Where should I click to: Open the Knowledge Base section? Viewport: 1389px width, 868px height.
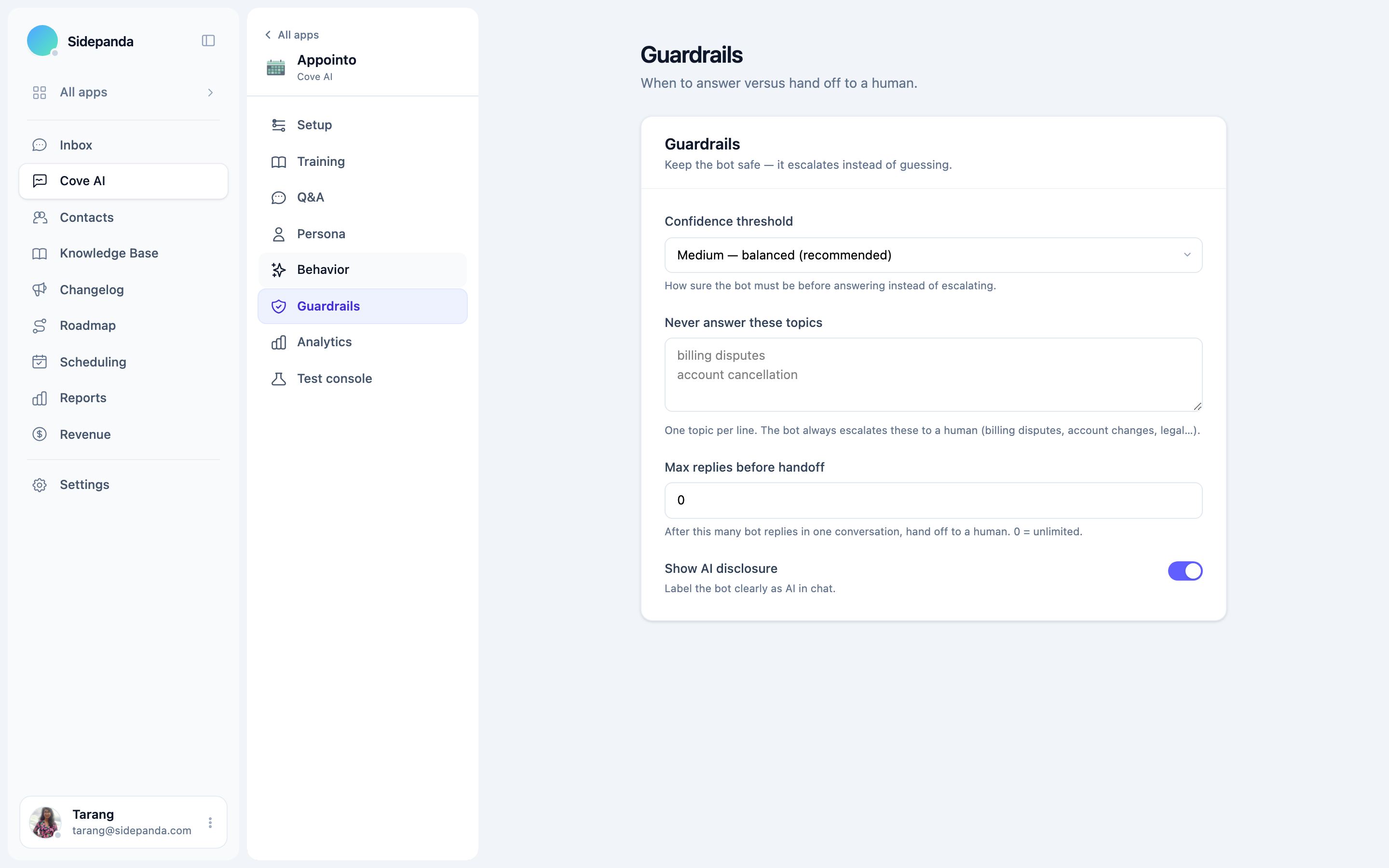tap(123, 253)
